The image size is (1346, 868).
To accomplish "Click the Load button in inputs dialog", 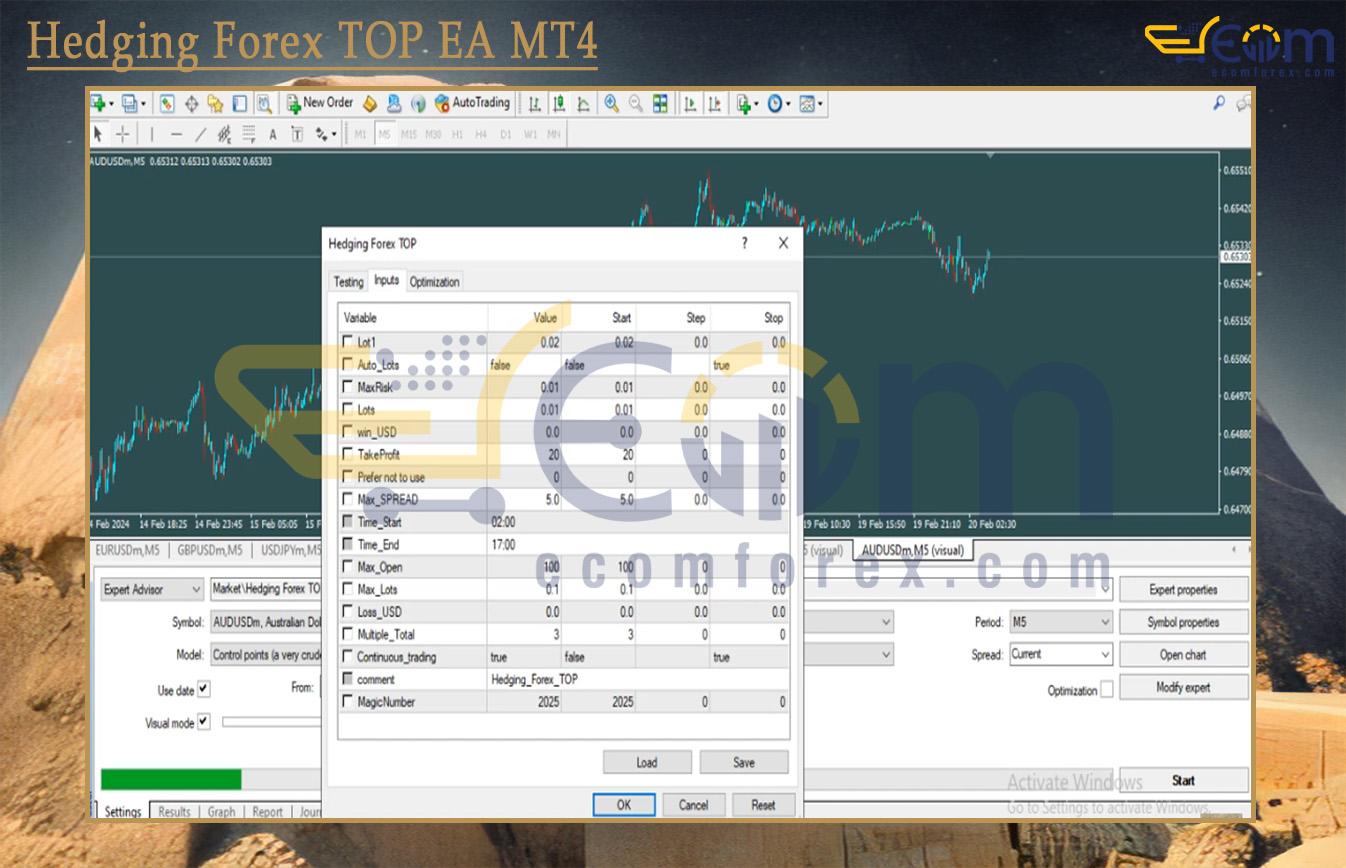I will point(647,762).
